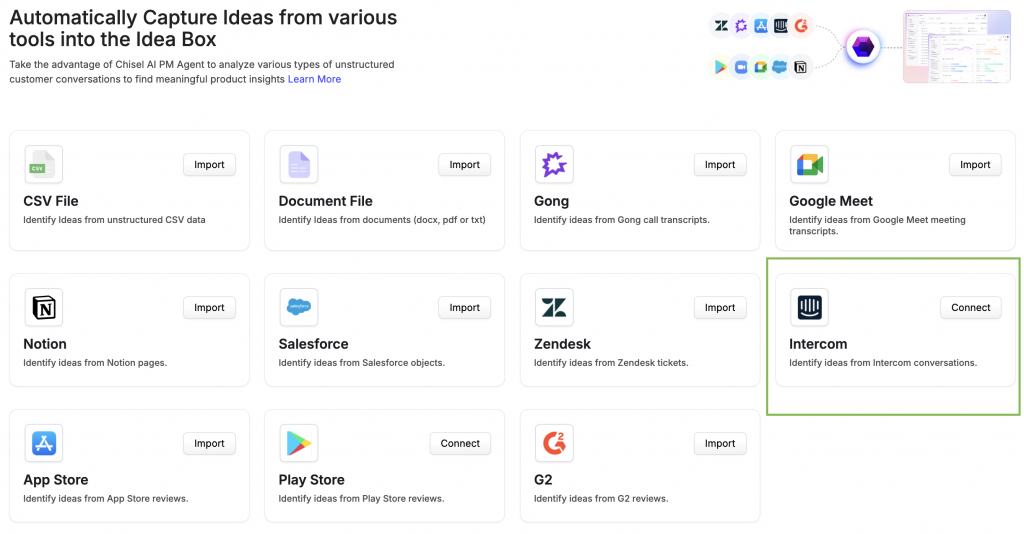Click the Gong logo icon
This screenshot has height=534, width=1024.
(x=553, y=165)
